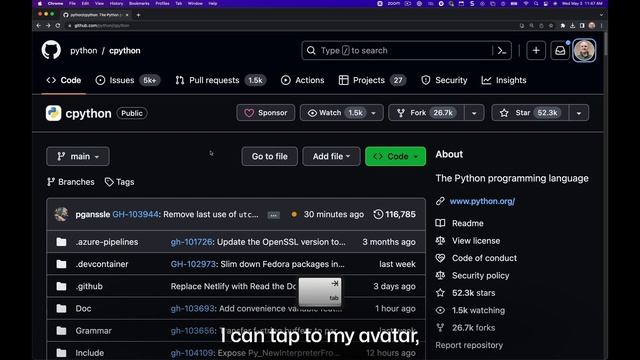
Task: Expand the Star lists dropdown arrow
Action: [x=579, y=113]
